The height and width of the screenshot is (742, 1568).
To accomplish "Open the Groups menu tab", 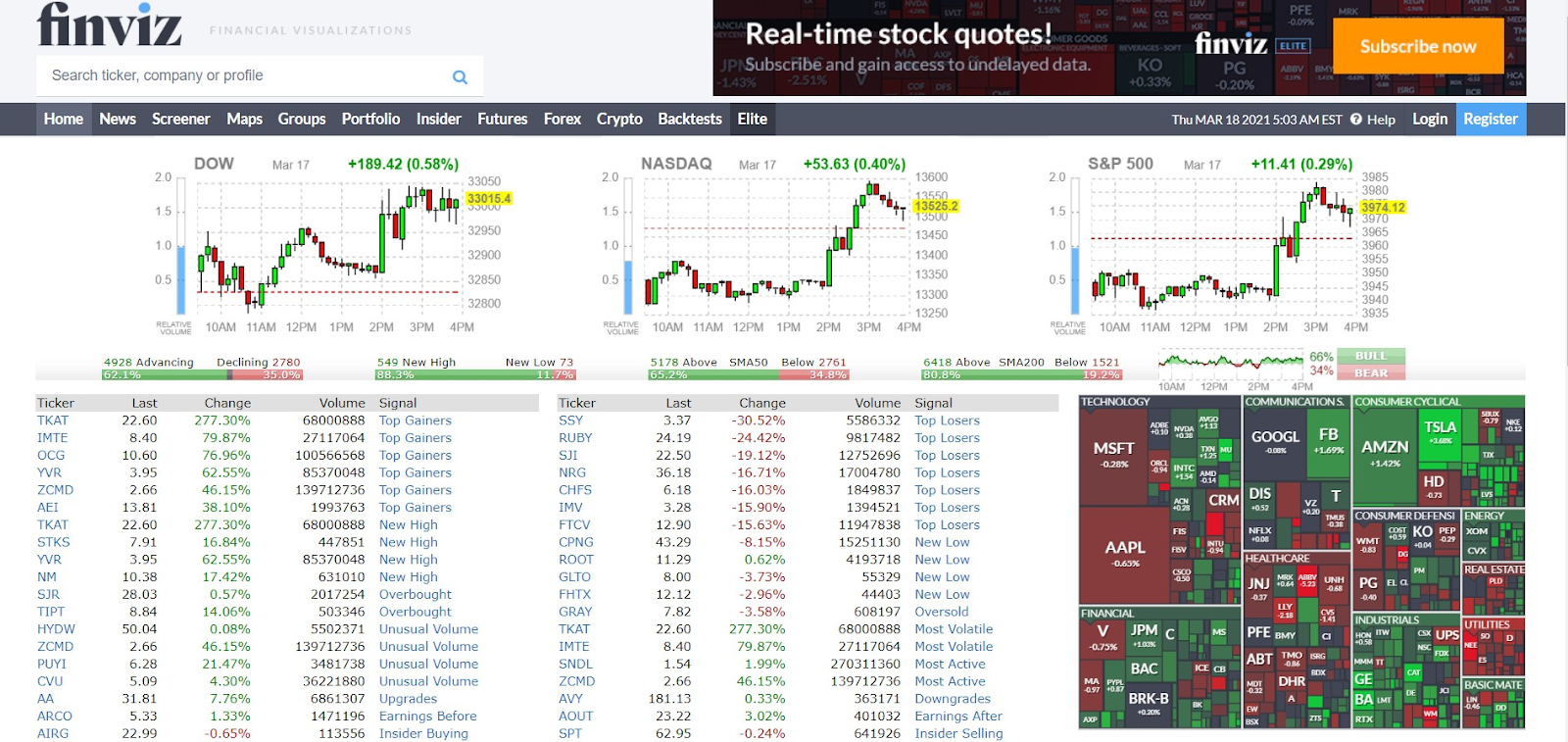I will tap(302, 120).
